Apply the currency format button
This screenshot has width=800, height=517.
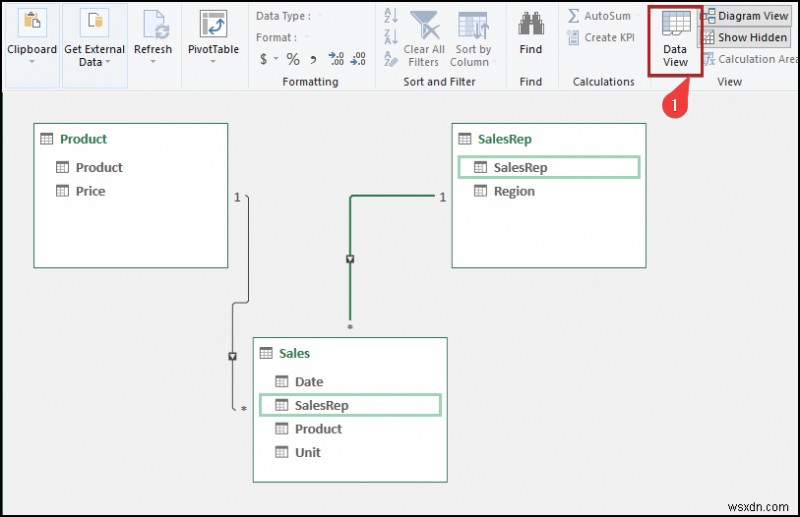[x=263, y=59]
